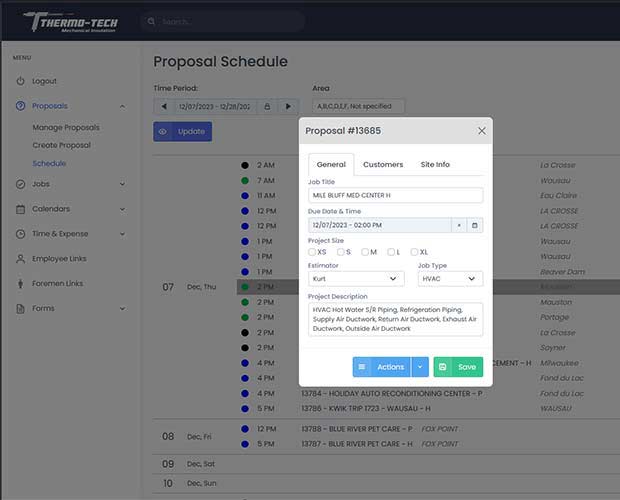Open the Actions split dropdown arrow
This screenshot has height=500, width=620.
[x=420, y=367]
